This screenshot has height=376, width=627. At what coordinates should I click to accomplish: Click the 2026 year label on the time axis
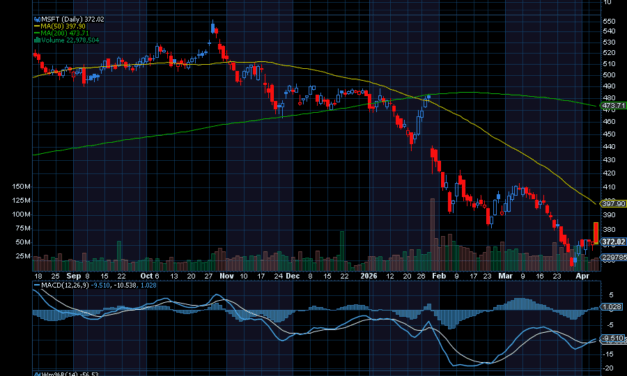(369, 276)
